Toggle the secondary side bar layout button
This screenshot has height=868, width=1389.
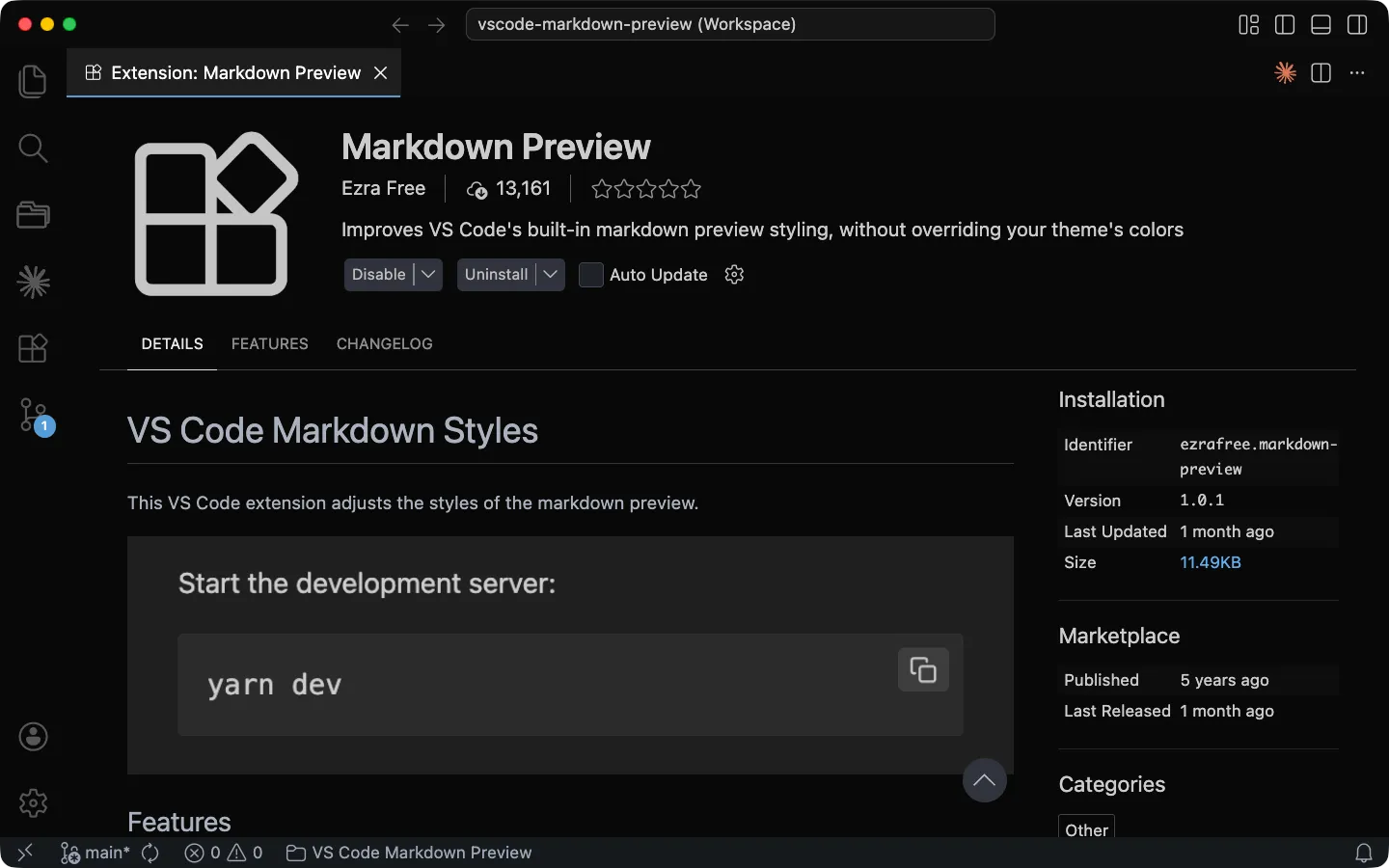(1357, 25)
